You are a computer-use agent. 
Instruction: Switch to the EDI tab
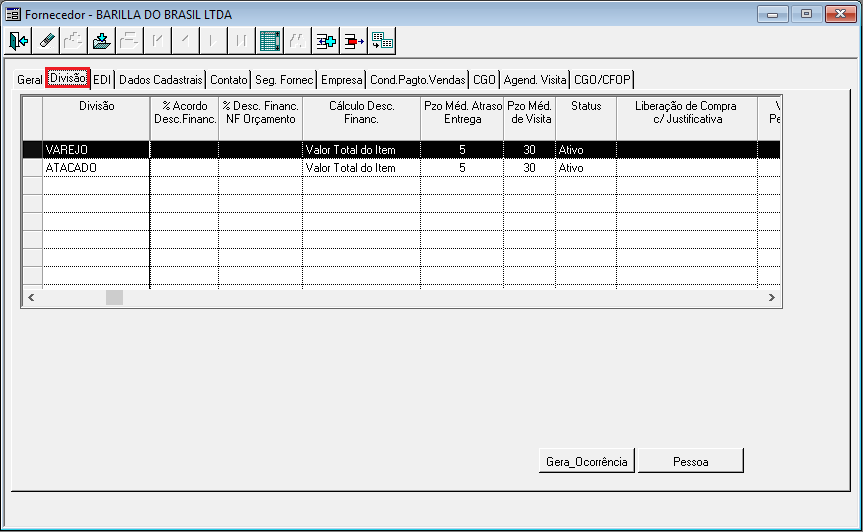(102, 80)
